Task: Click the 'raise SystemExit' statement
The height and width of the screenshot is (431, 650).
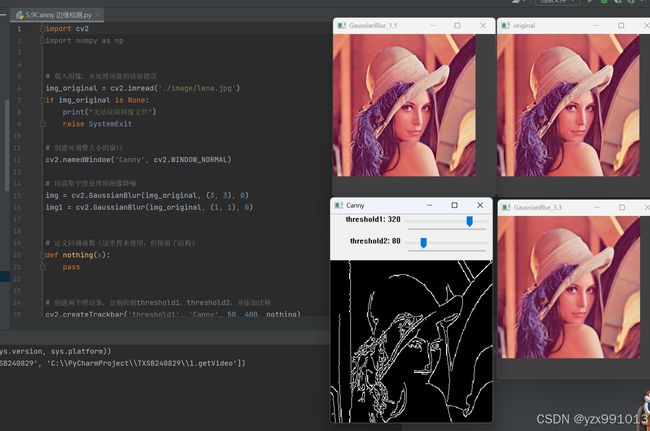Action: pyautogui.click(x=97, y=124)
